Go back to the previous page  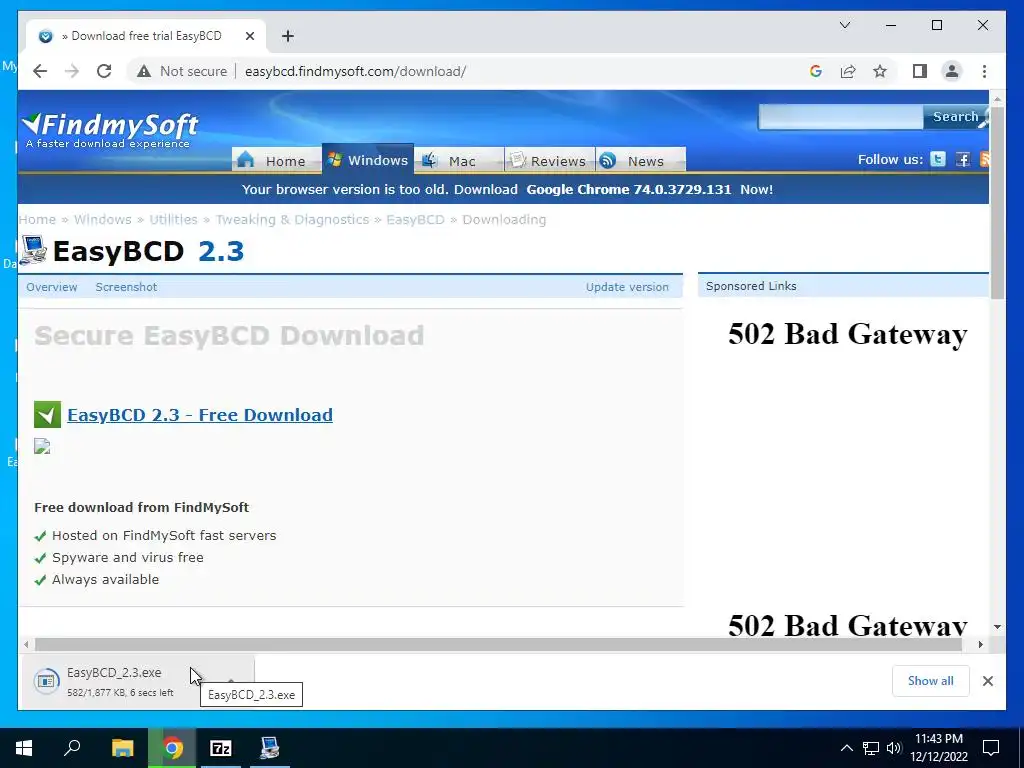tap(40, 71)
